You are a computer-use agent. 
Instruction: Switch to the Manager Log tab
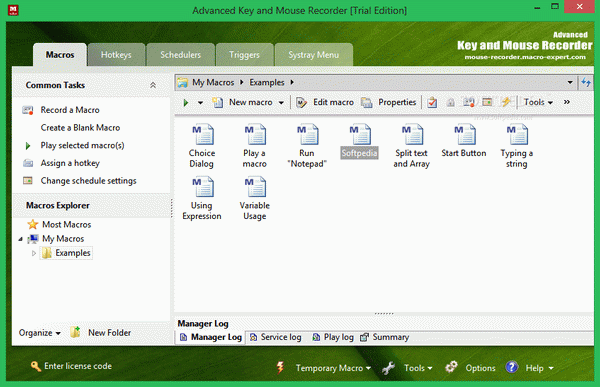[210, 337]
